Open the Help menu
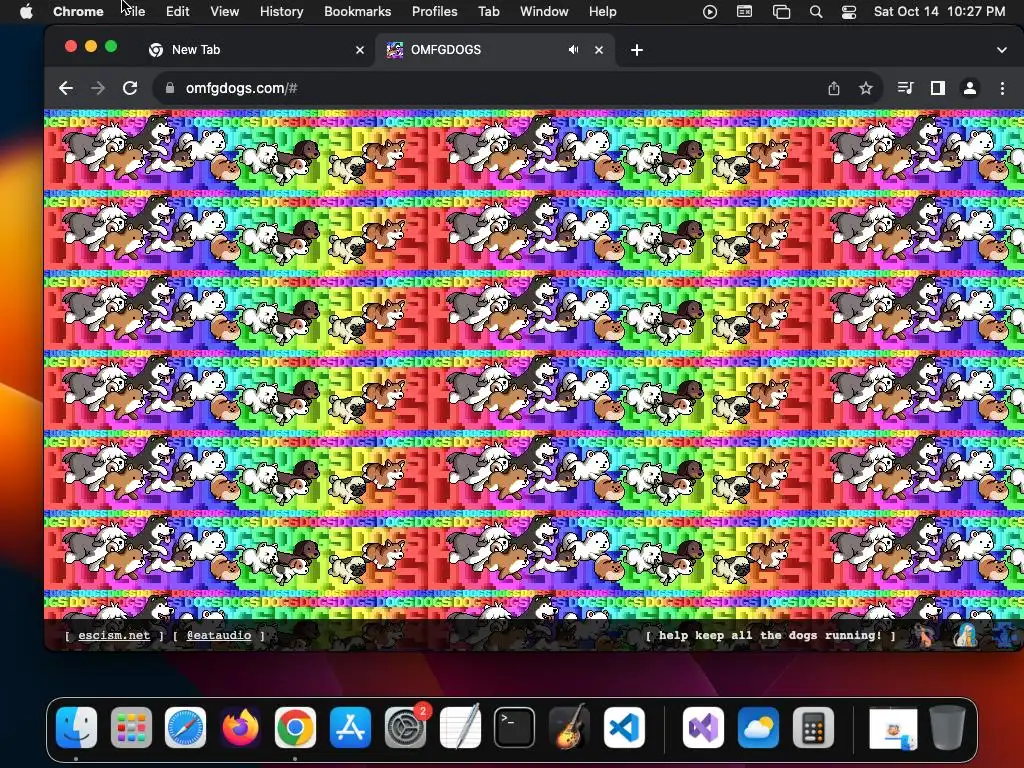Viewport: 1024px width, 768px height. [602, 12]
